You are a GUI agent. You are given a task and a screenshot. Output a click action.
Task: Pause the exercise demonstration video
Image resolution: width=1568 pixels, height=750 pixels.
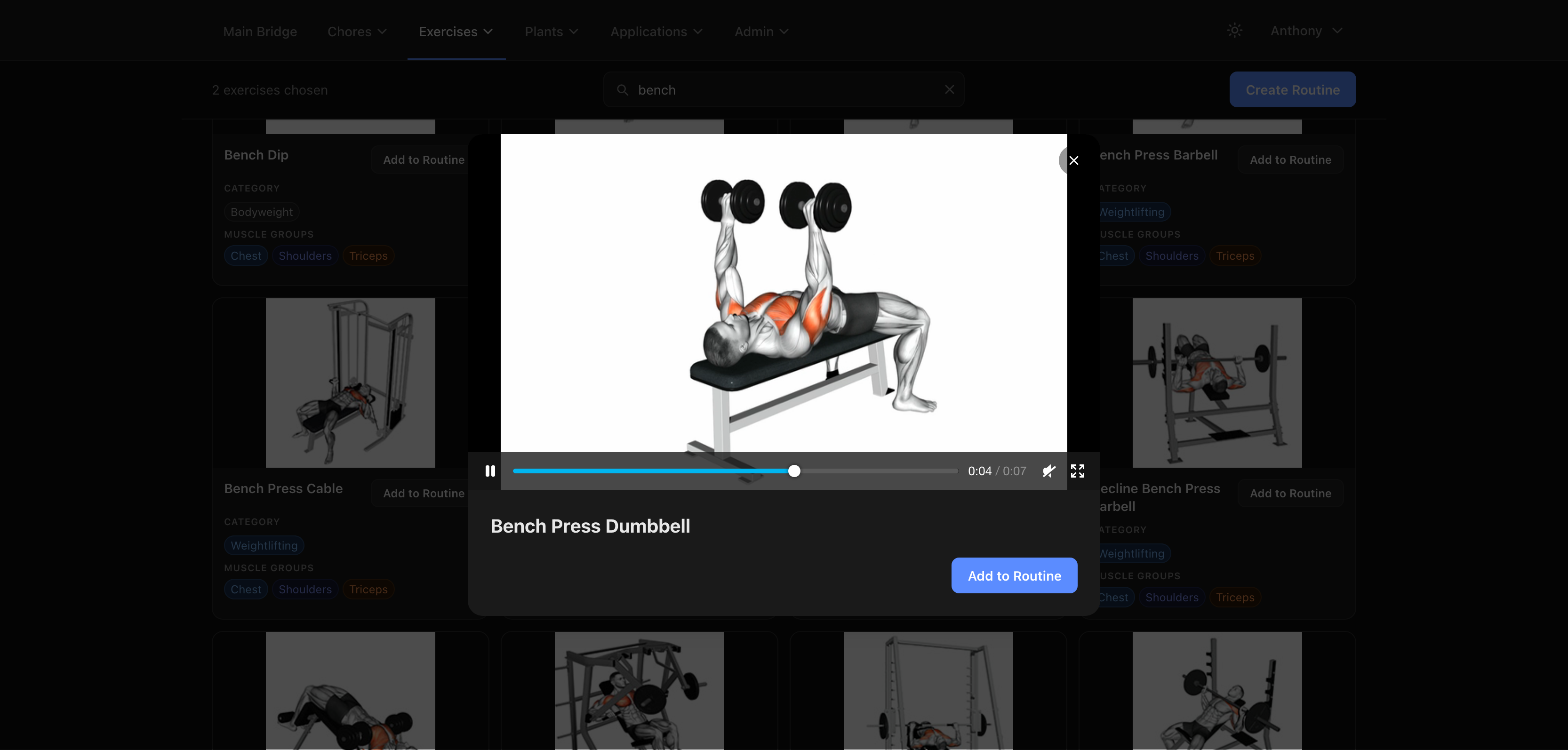click(x=491, y=471)
